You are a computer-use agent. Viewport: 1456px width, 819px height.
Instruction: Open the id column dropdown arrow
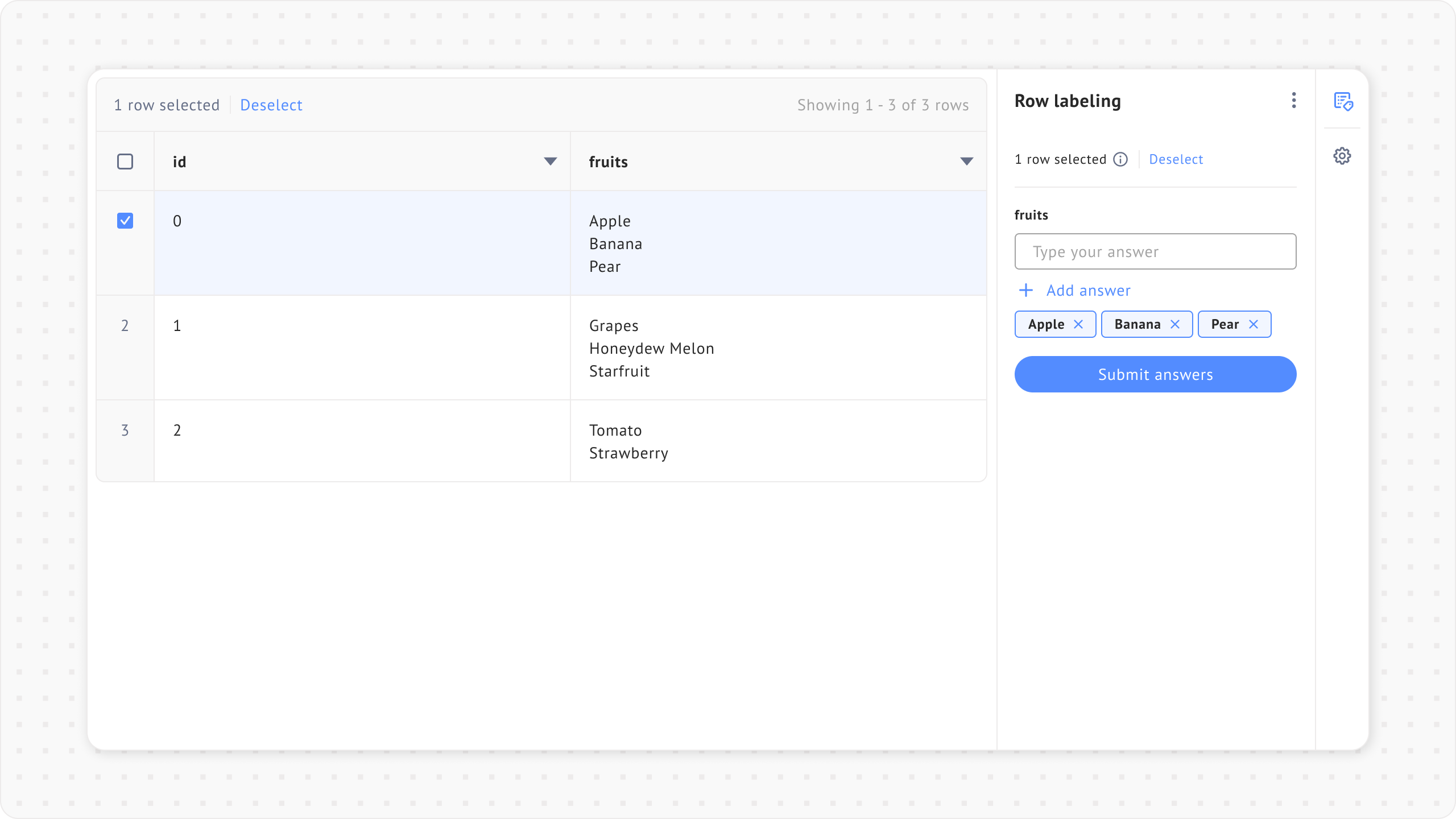click(550, 162)
